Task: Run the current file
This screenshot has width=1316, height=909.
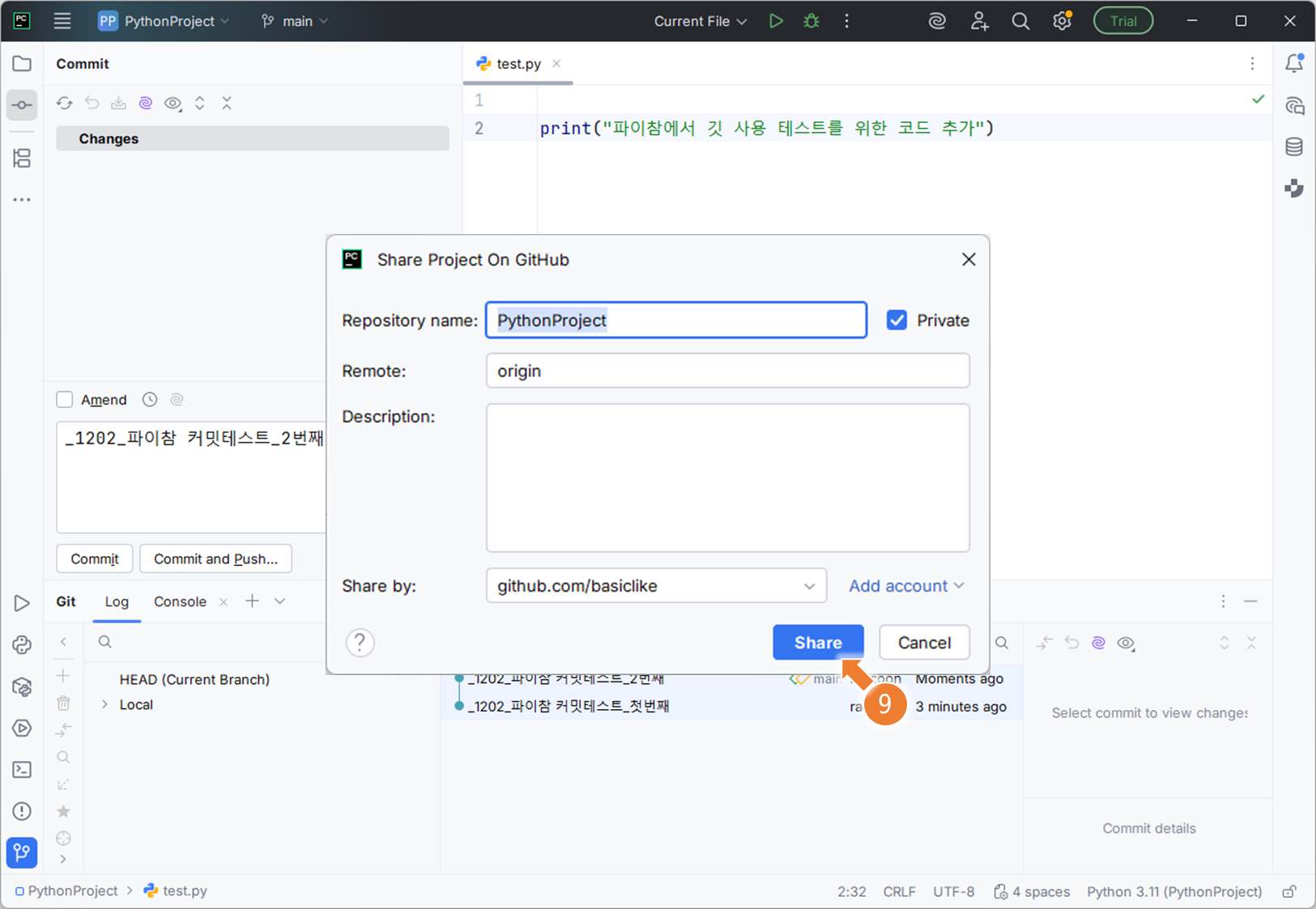Action: pos(776,21)
